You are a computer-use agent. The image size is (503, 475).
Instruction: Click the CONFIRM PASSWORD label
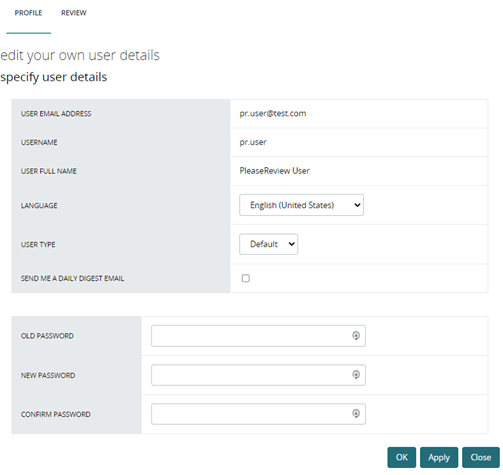point(56,414)
